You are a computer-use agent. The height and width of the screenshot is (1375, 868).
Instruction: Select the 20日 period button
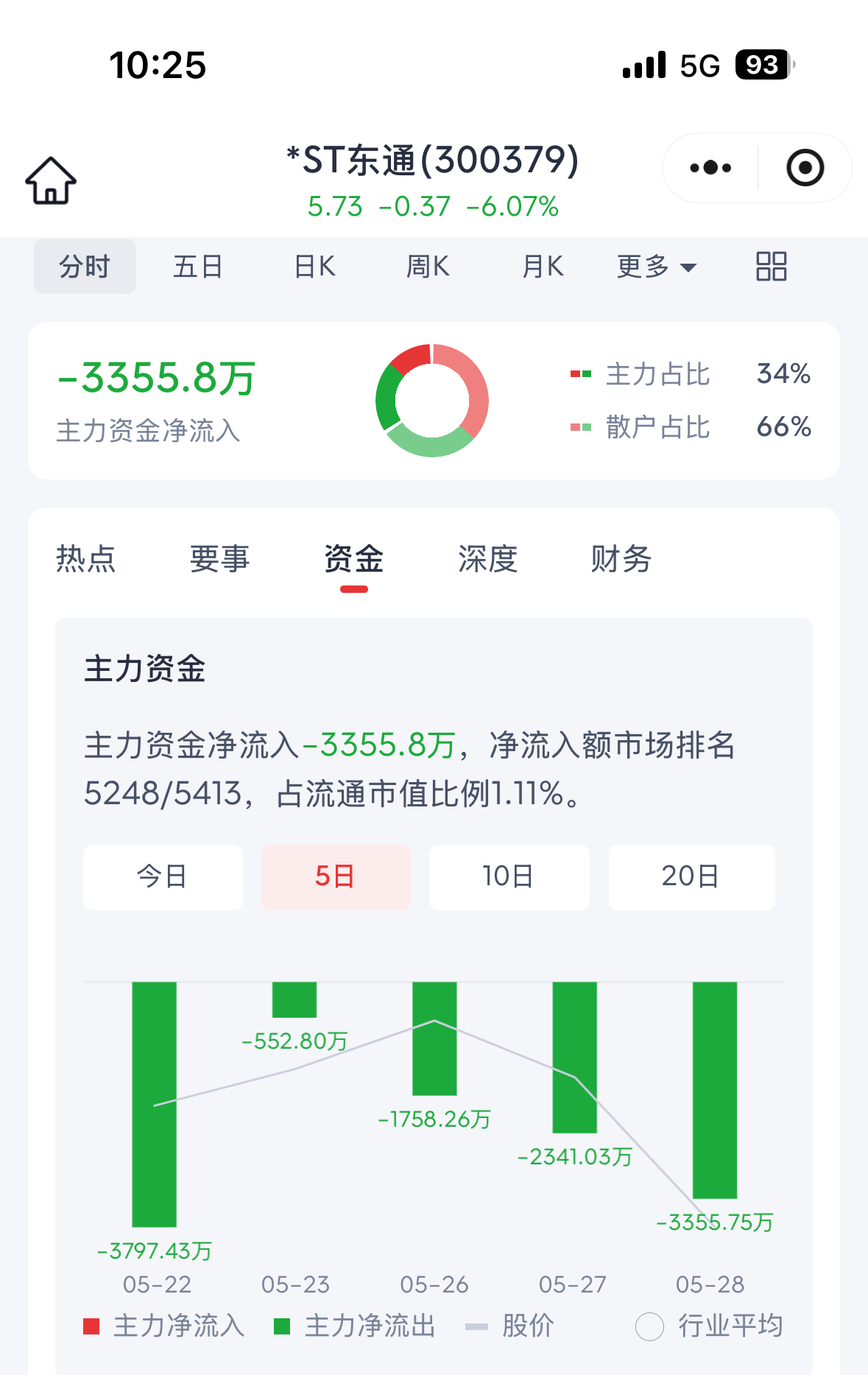tap(691, 877)
